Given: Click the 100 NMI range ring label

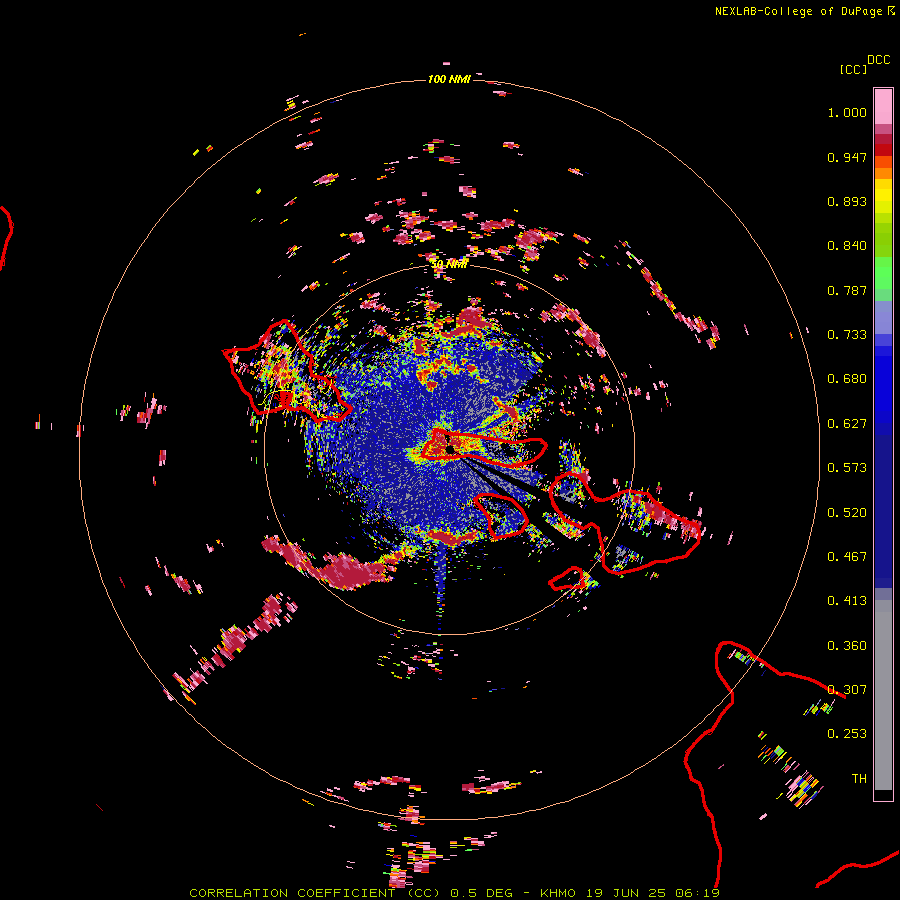Looking at the screenshot, I should click(449, 79).
